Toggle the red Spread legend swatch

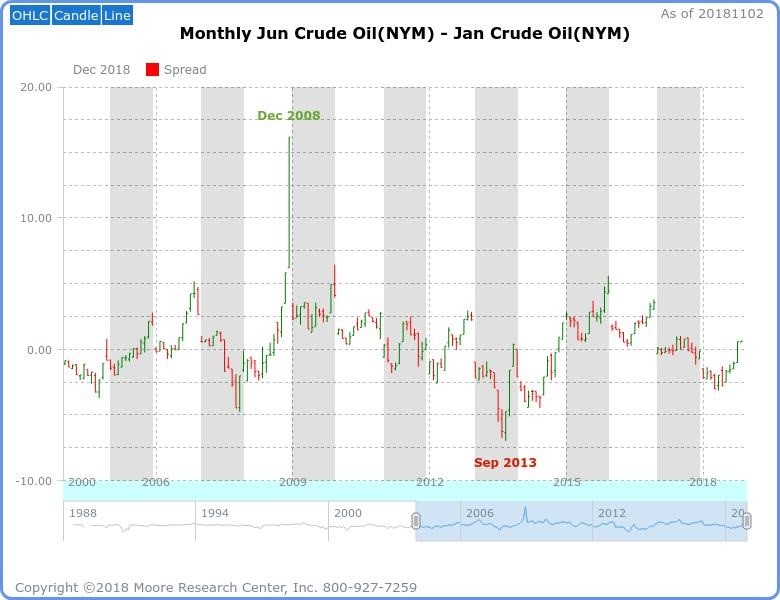pos(152,70)
